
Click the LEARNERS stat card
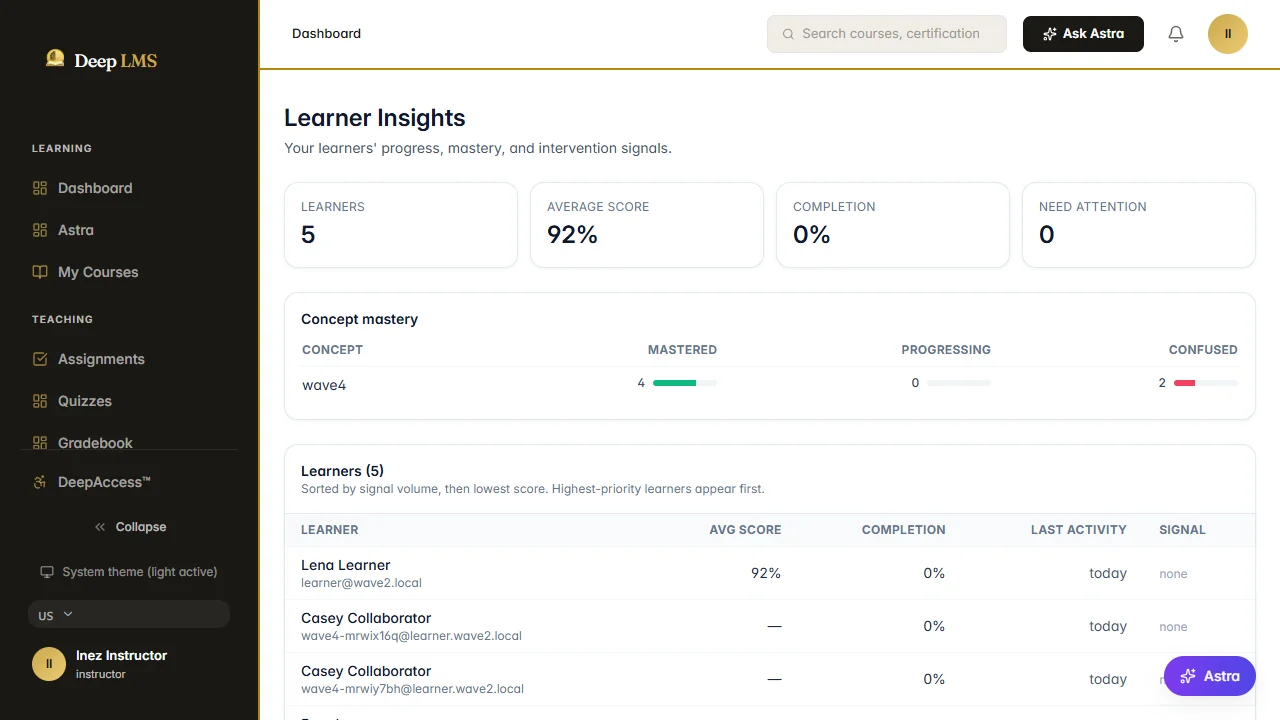click(401, 225)
